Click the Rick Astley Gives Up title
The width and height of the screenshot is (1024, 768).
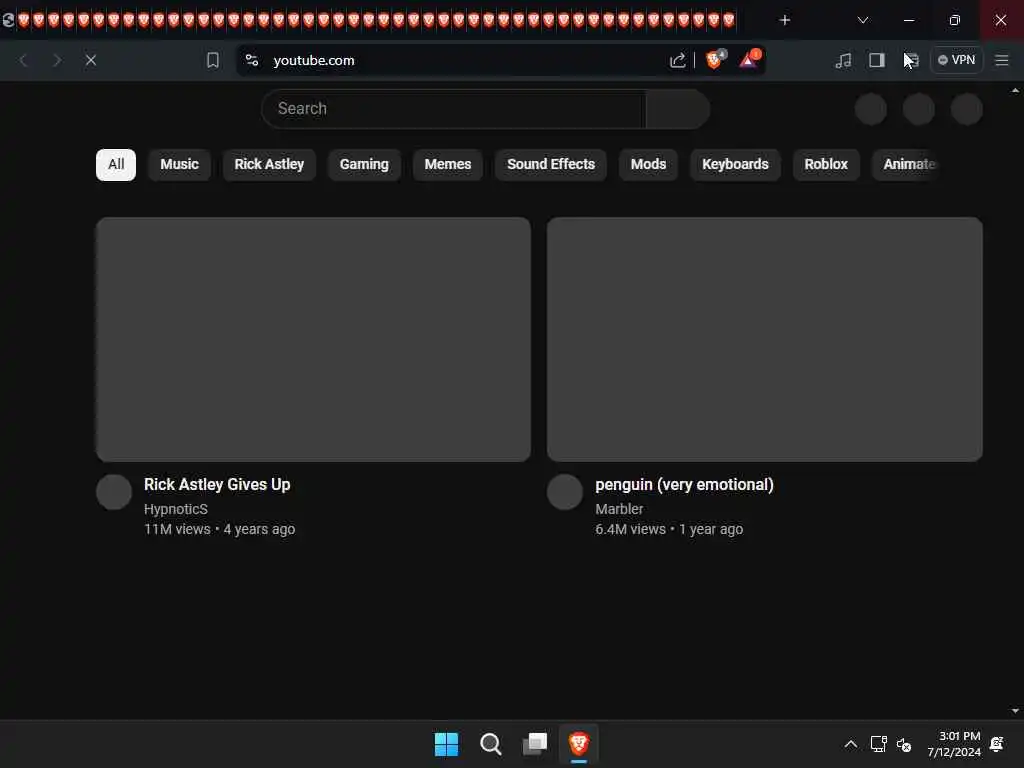217,485
